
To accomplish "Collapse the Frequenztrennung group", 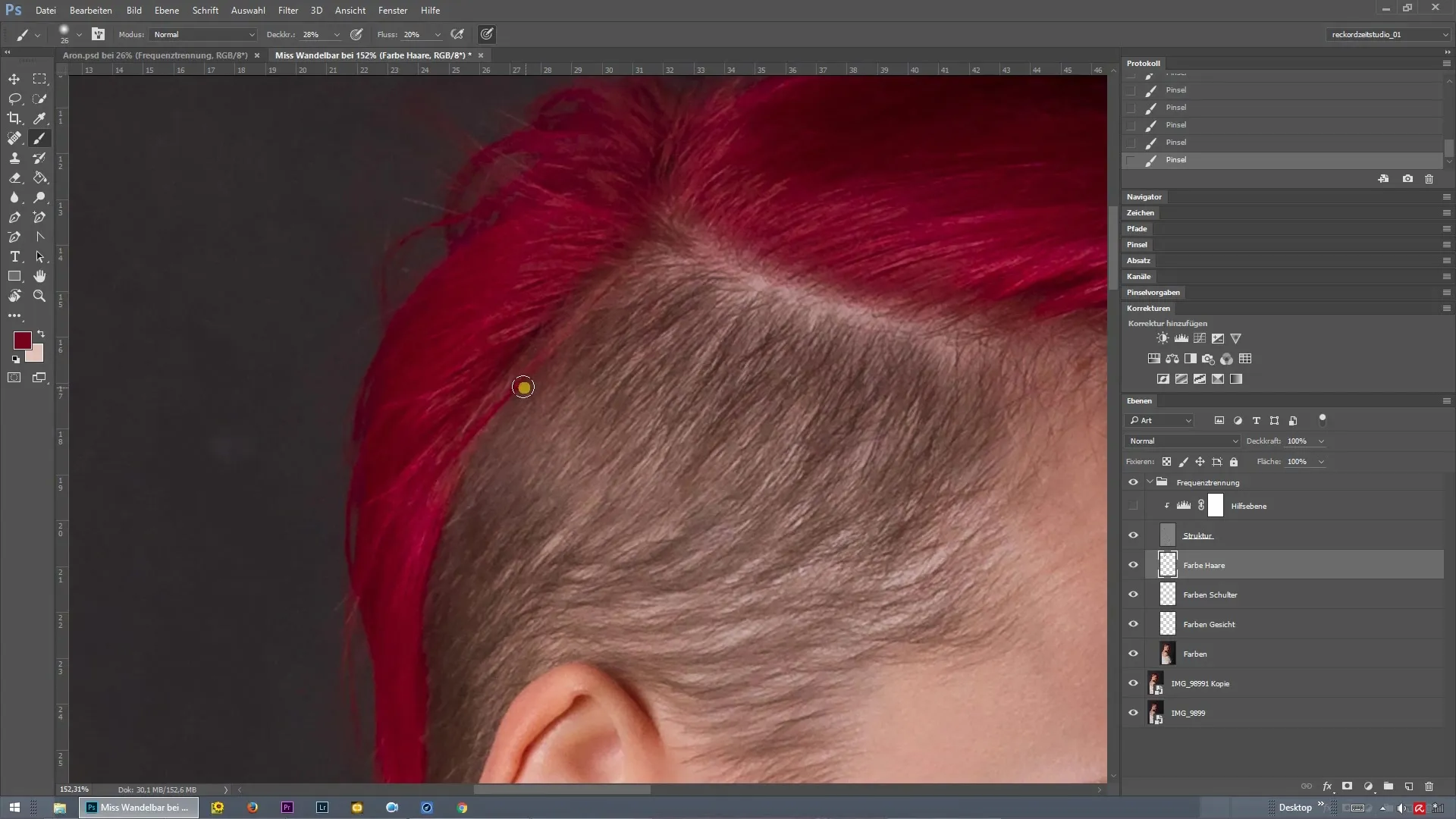I will click(1150, 482).
